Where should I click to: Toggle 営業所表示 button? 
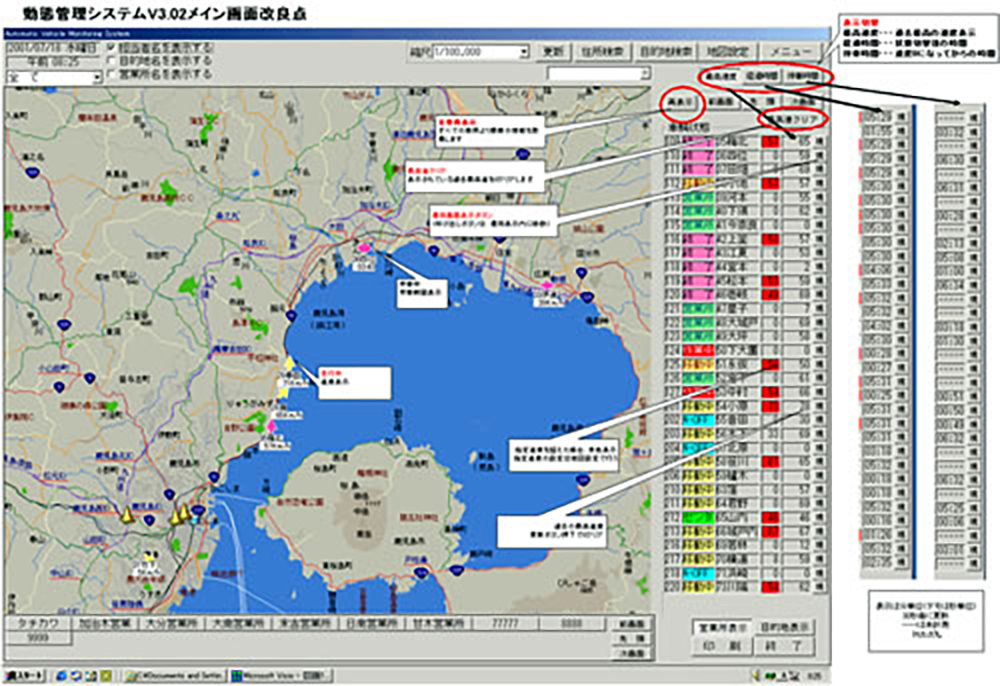723,628
